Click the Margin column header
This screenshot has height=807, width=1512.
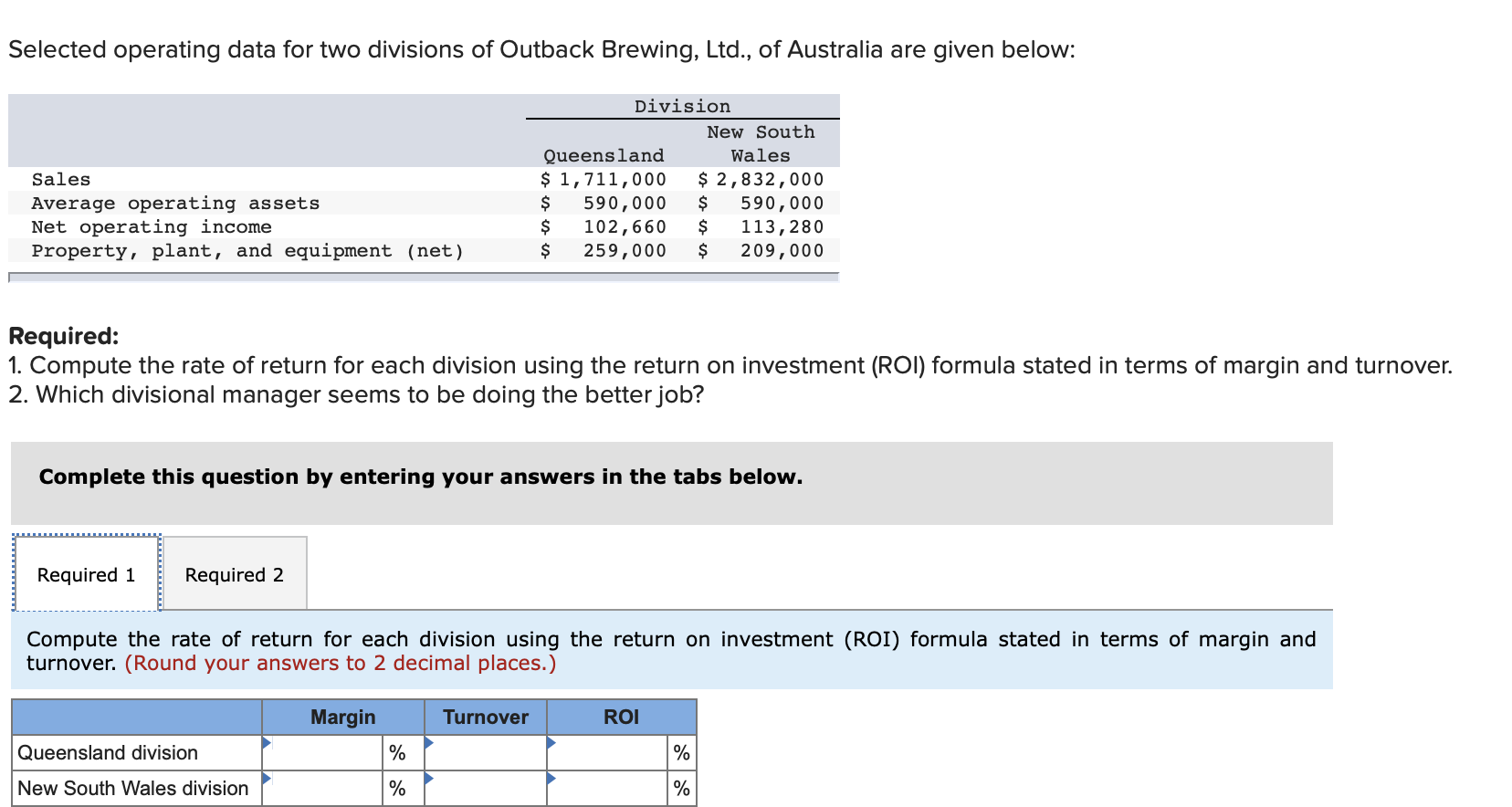click(342, 718)
